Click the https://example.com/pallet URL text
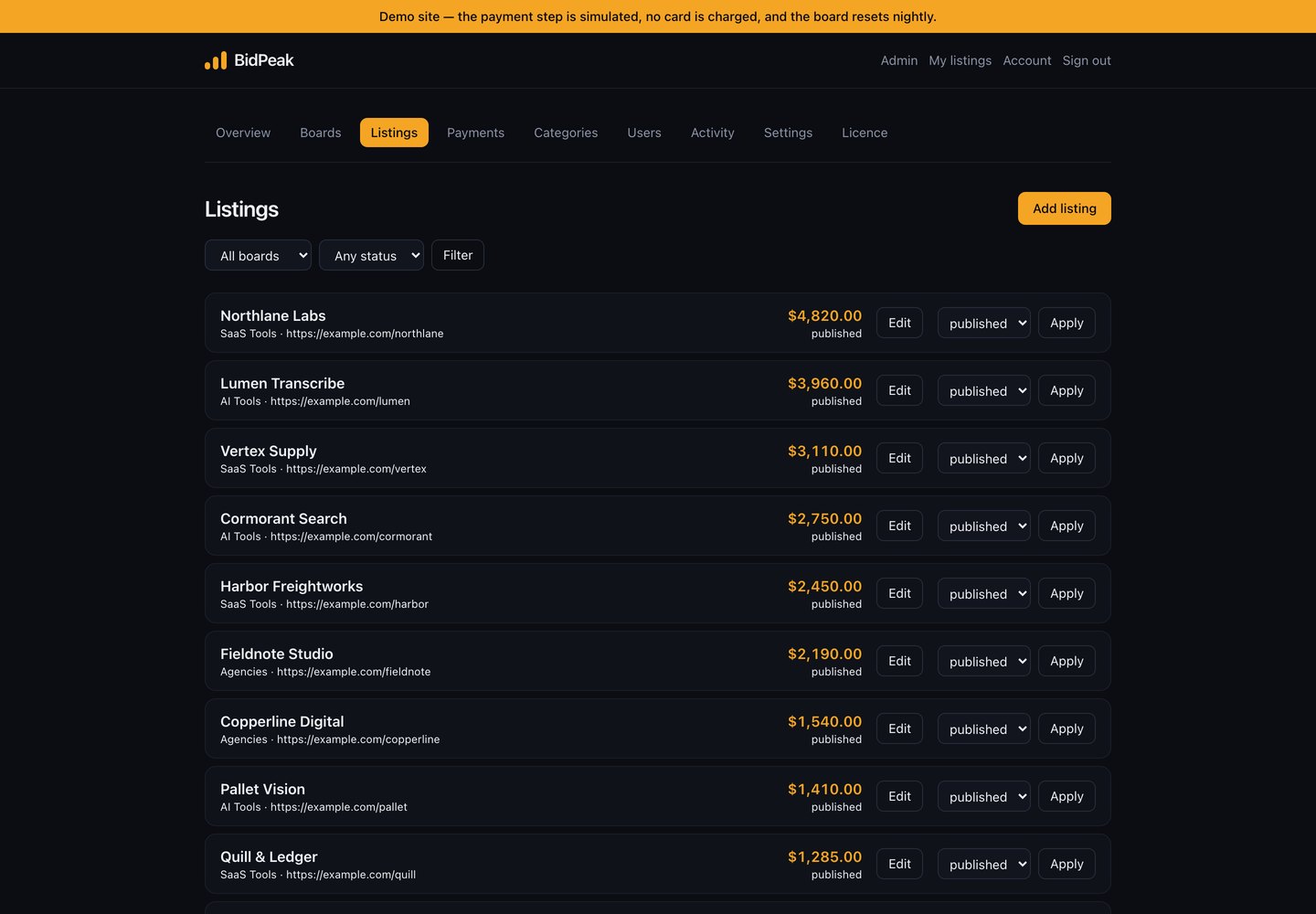 point(339,807)
